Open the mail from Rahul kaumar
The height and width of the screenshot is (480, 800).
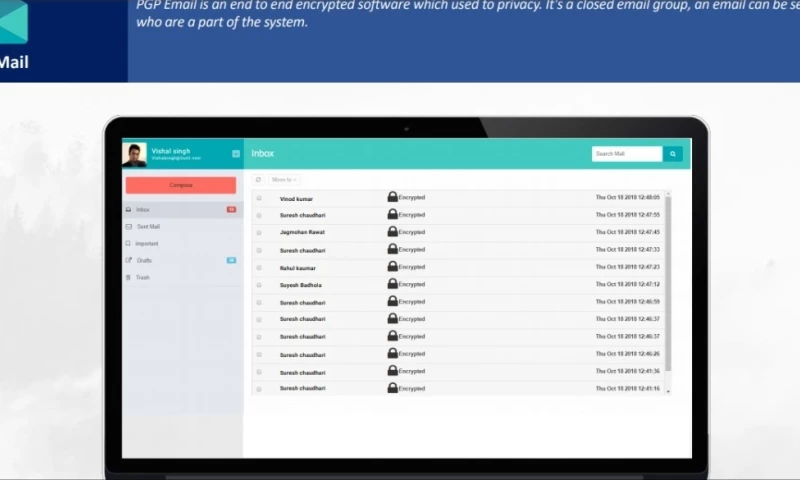point(297,268)
